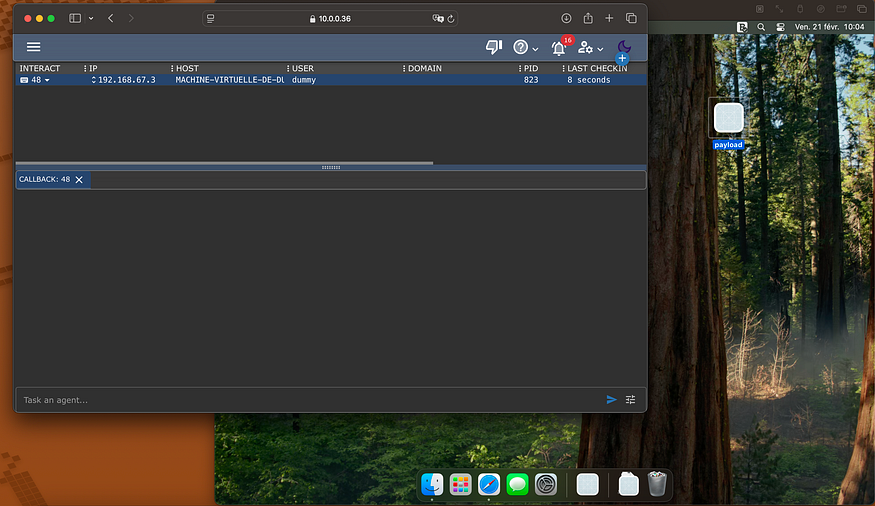The width and height of the screenshot is (875, 506).
Task: Click the Task an agent input field
Action: [300, 400]
